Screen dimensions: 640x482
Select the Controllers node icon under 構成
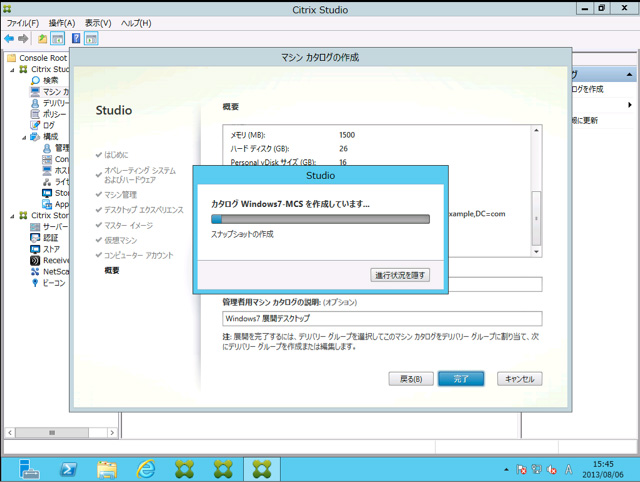click(47, 159)
